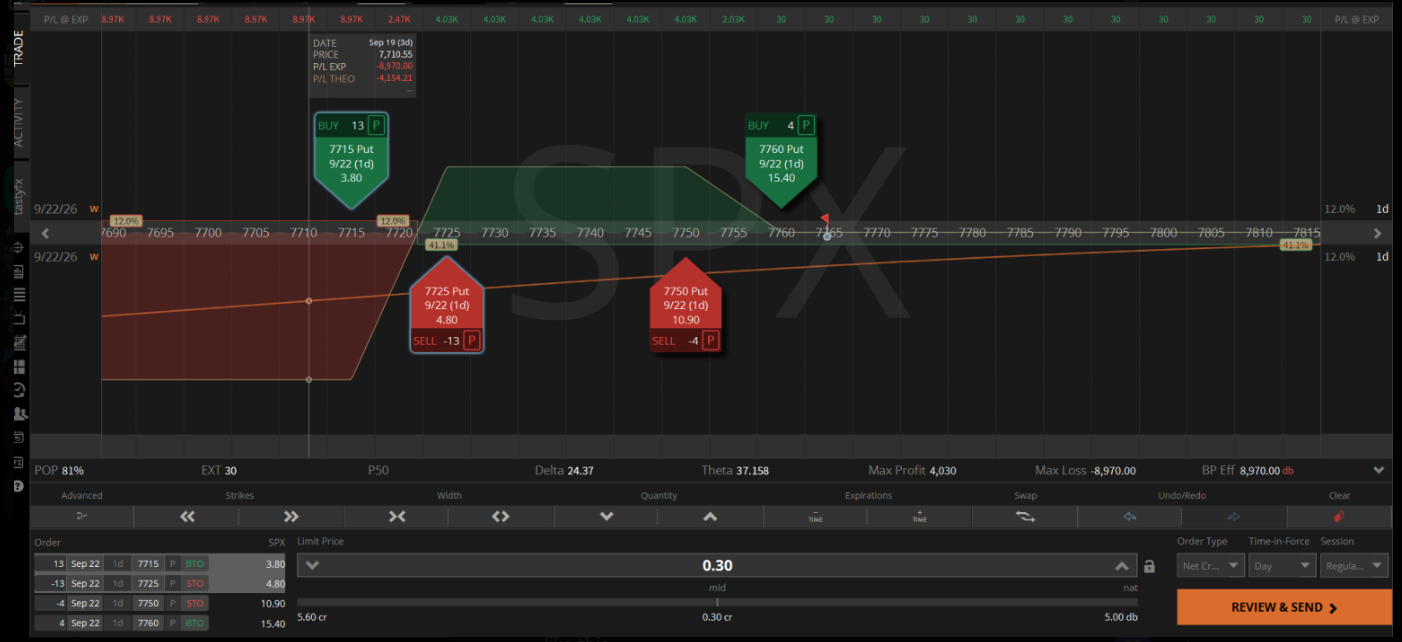Viewport: 1402px width, 642px height.
Task: Change the 7750 strike in the order row
Action: click(x=148, y=603)
